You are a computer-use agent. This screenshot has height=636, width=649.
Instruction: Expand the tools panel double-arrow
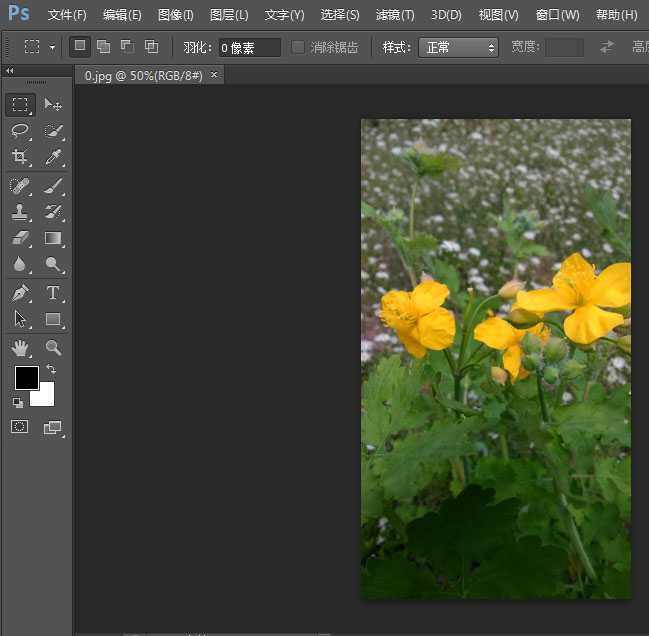[x=10, y=71]
